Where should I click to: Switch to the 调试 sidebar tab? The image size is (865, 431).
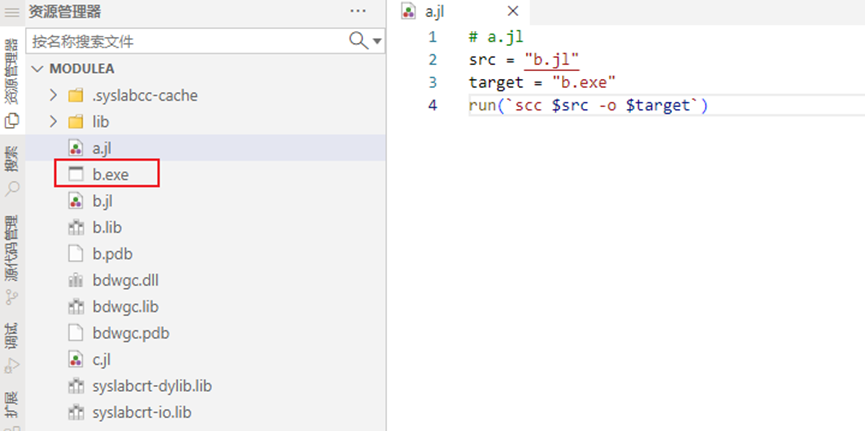tap(12, 348)
